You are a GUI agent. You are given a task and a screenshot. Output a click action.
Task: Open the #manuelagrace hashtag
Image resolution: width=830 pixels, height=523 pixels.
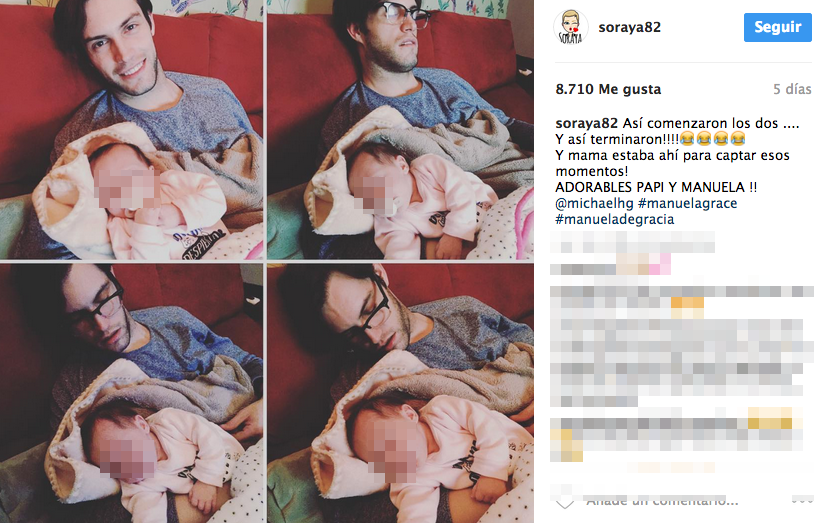[688, 203]
